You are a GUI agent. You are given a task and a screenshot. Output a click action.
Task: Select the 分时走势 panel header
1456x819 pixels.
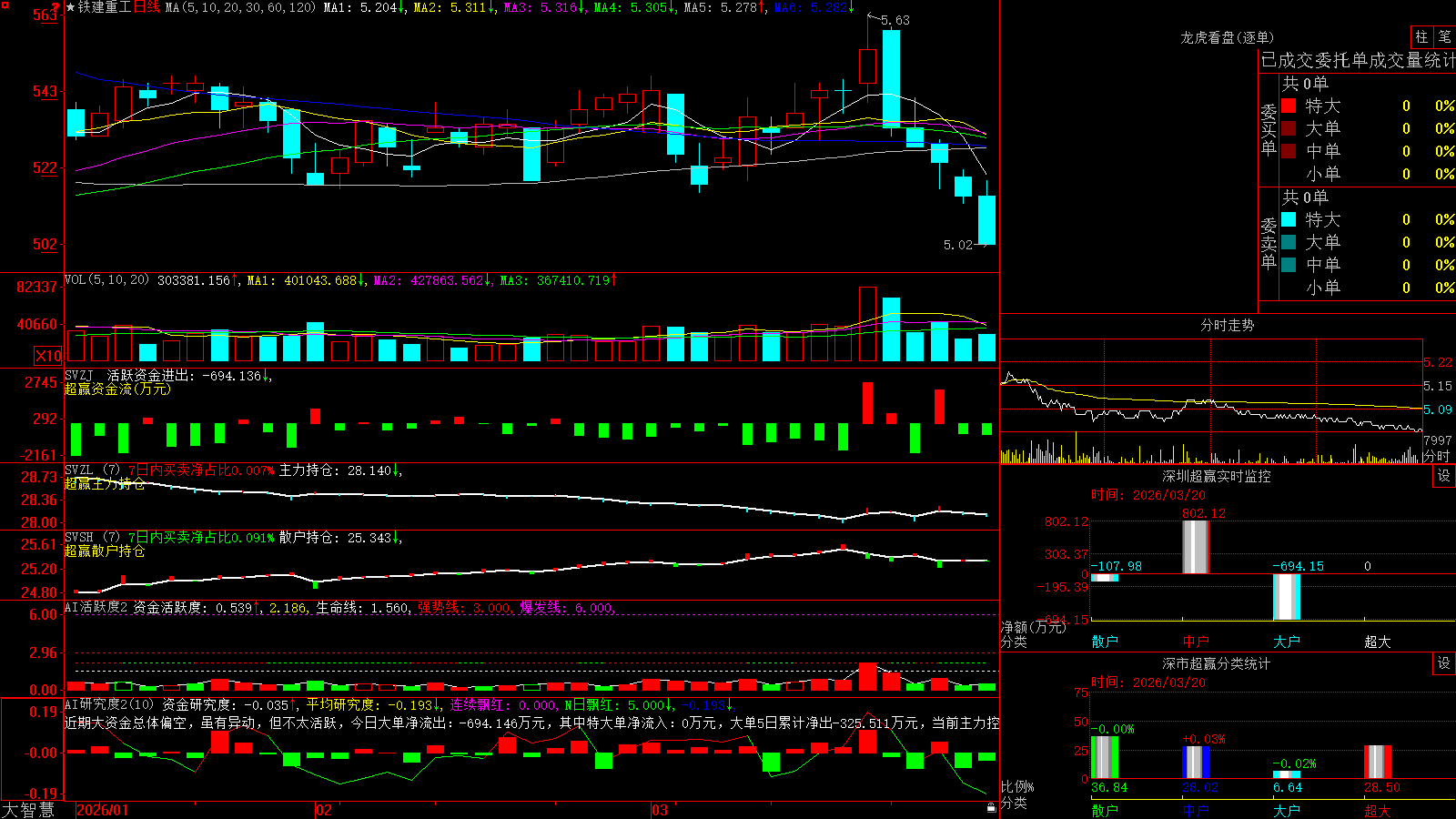(x=1227, y=325)
